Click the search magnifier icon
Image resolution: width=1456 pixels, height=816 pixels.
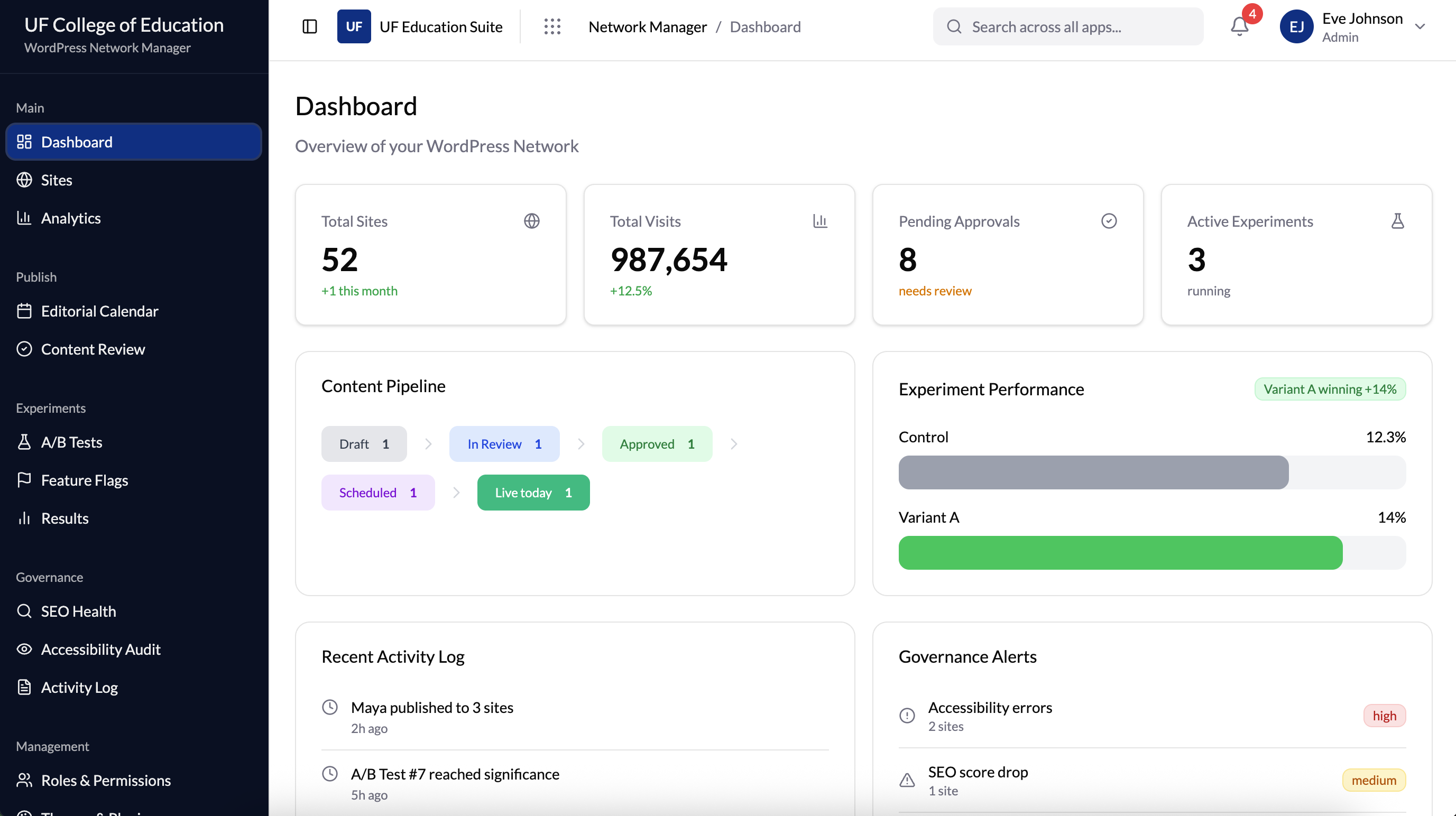[x=954, y=26]
